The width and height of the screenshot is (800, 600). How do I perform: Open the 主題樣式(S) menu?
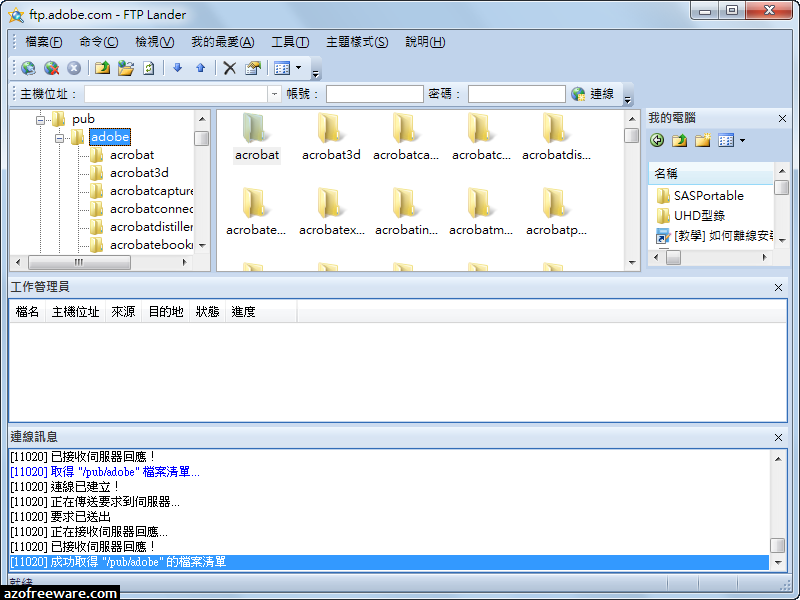point(357,42)
